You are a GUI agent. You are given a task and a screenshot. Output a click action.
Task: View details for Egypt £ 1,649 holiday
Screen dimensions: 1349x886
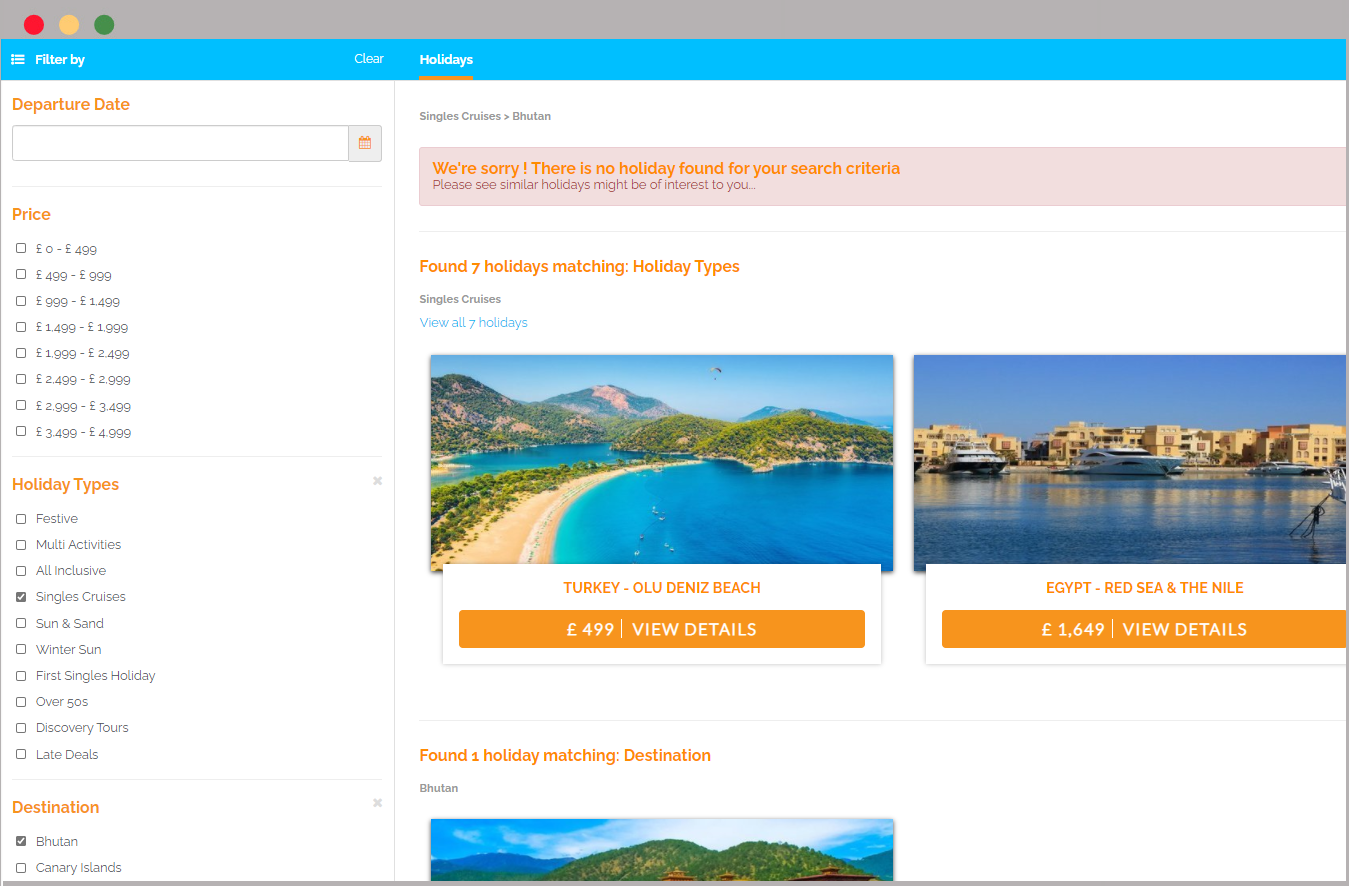coord(1143,629)
